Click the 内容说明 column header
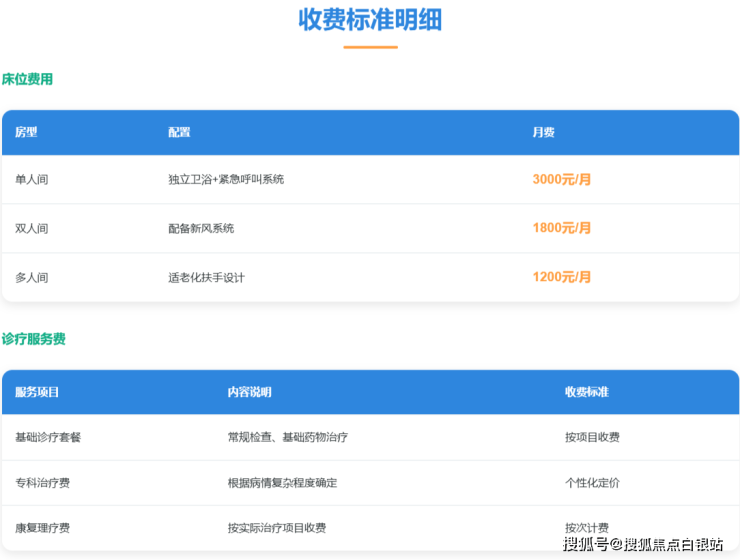Screen dimensions: 740x560 coord(249,392)
